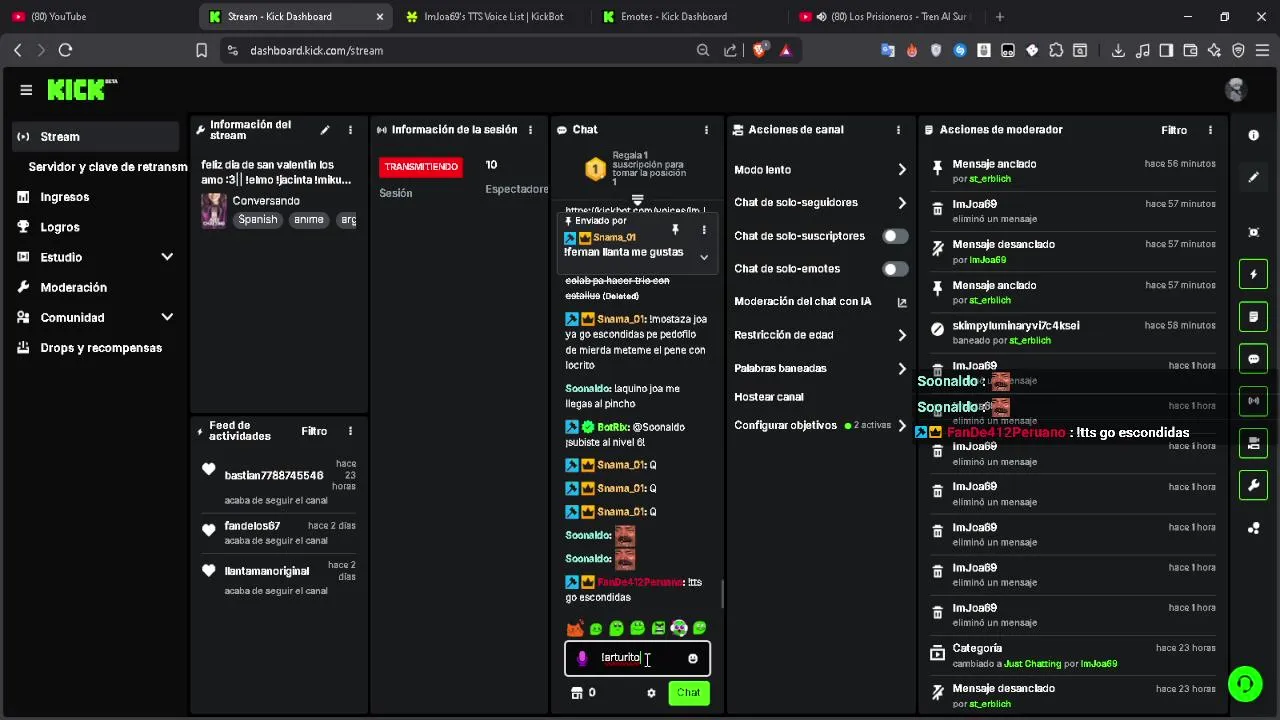This screenshot has height=720, width=1280.
Task: Open the hamburger menu beside Kick logo
Action: click(x=26, y=90)
